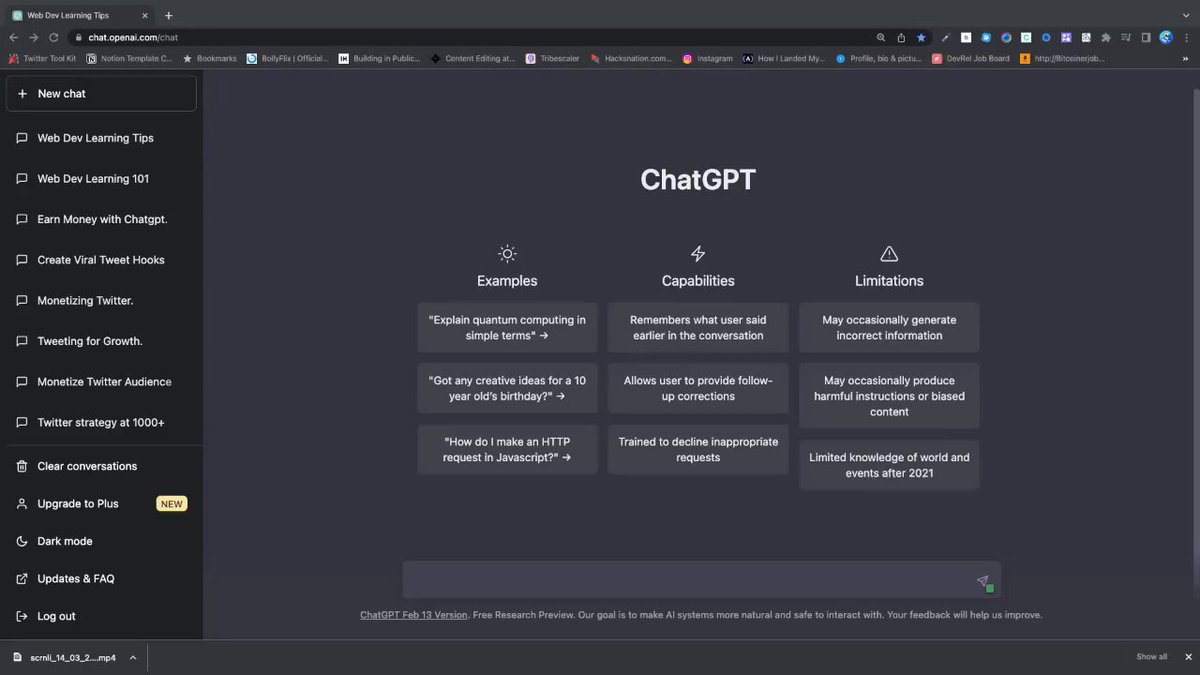This screenshot has height=675, width=1200.
Task: Click the eyedropper extension icon in toolbar
Action: [x=946, y=37]
